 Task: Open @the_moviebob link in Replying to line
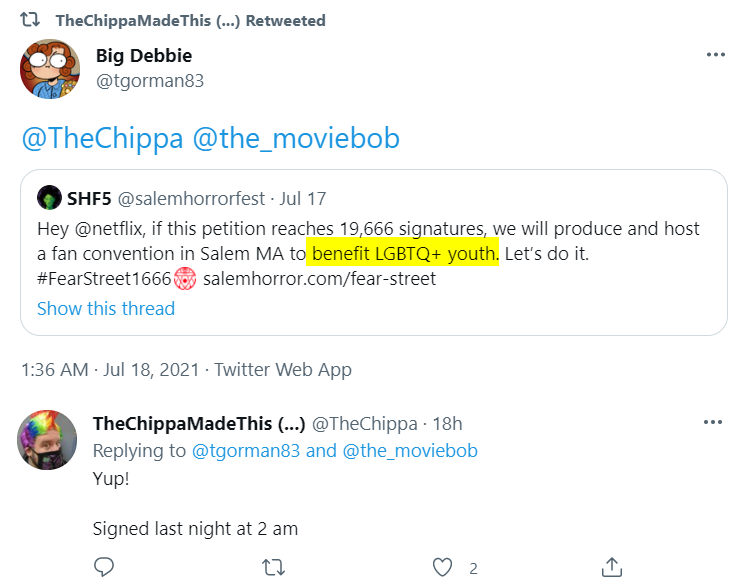(410, 450)
